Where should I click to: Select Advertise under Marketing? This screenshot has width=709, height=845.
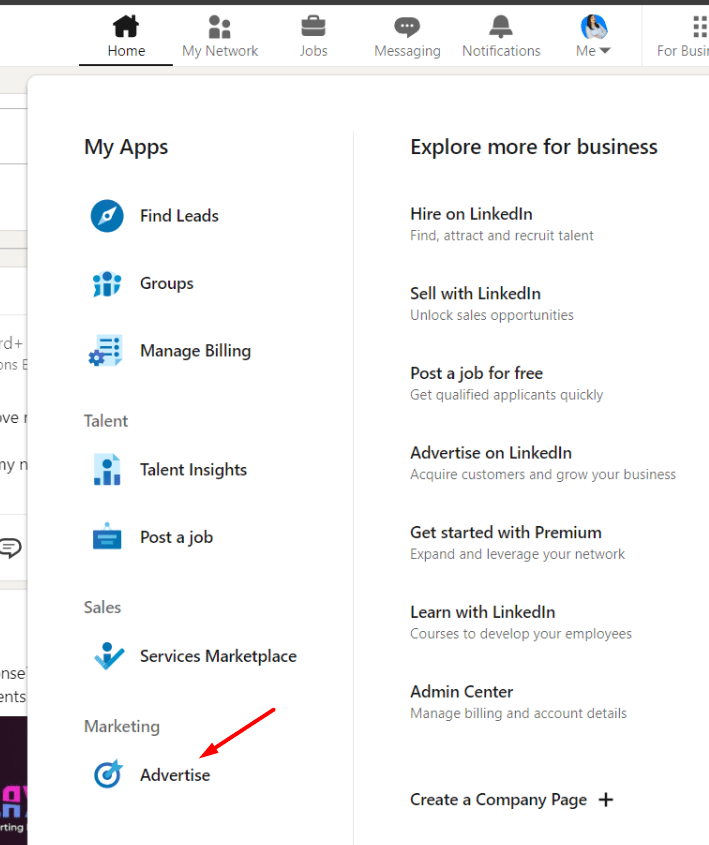[x=175, y=775]
